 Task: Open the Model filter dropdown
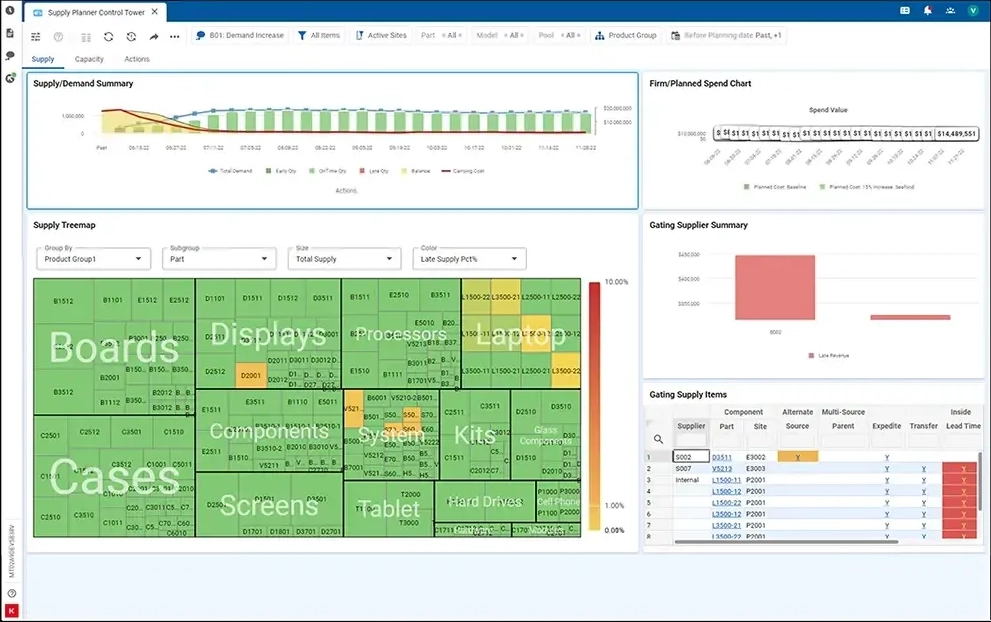tap(500, 35)
